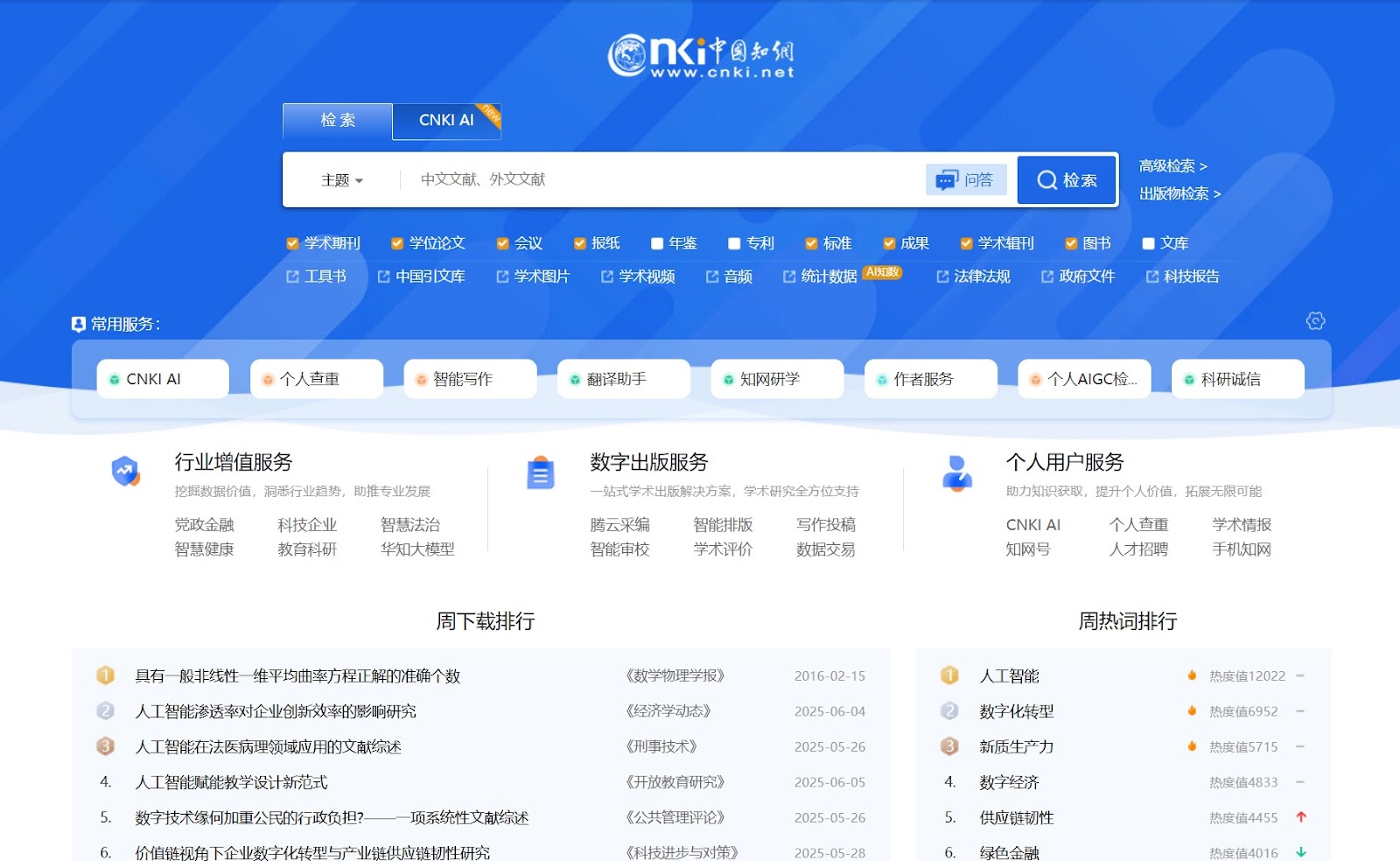The width and height of the screenshot is (1400, 861).
Task: Click the 问答 chat bubble icon
Action: (947, 180)
